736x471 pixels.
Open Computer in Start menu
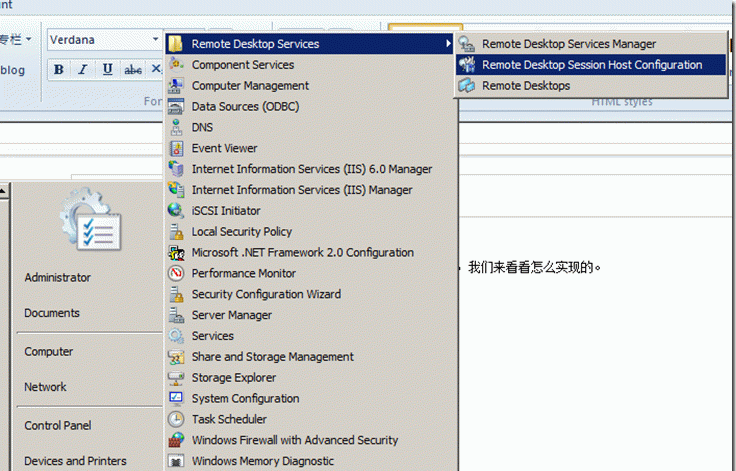tap(49, 352)
